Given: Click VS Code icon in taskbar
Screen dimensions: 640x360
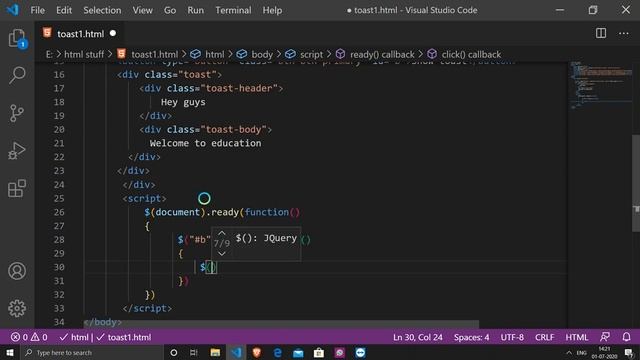Looking at the screenshot, I should (x=236, y=353).
